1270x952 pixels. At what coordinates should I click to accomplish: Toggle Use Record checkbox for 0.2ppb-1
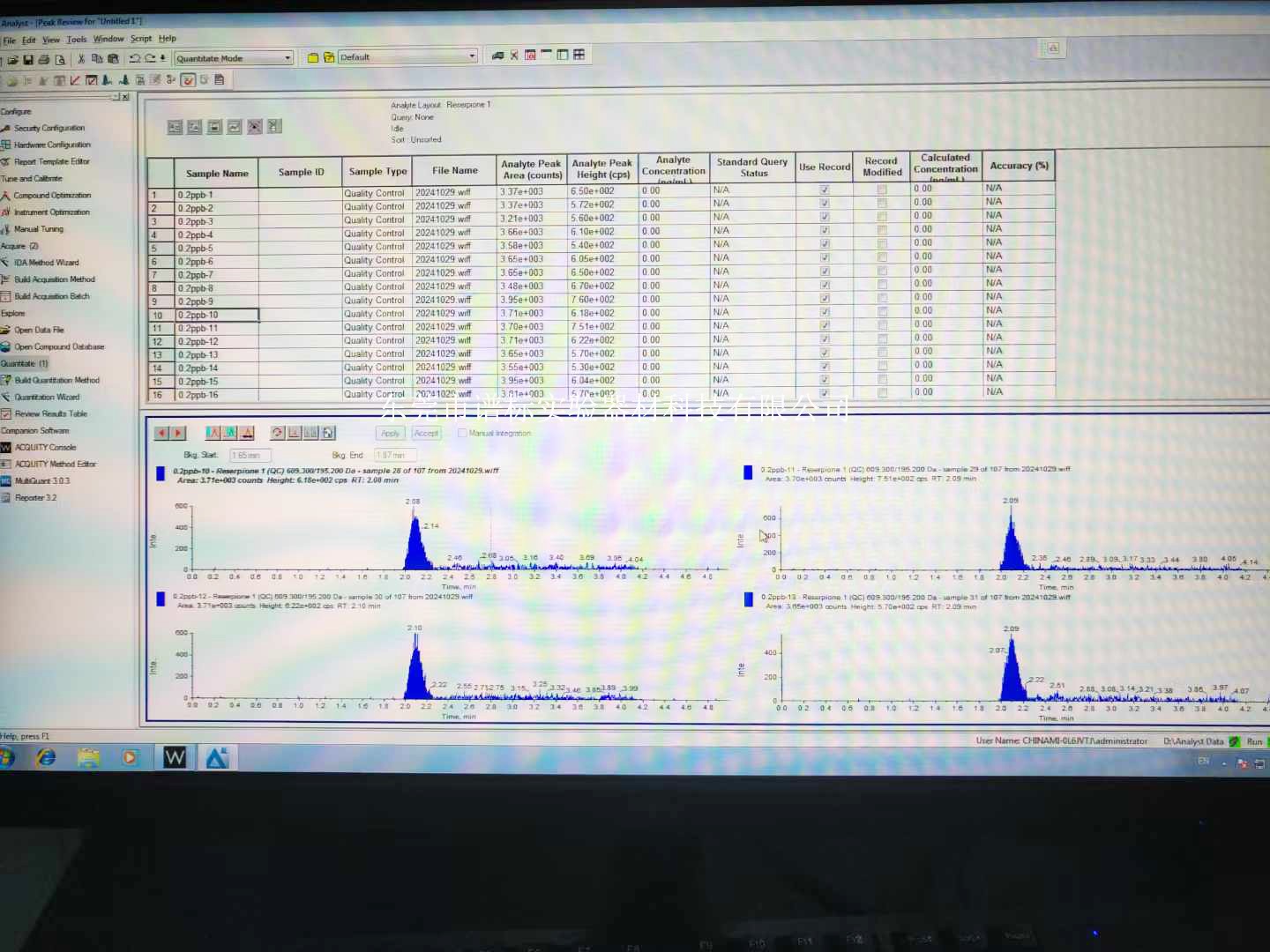point(825,190)
